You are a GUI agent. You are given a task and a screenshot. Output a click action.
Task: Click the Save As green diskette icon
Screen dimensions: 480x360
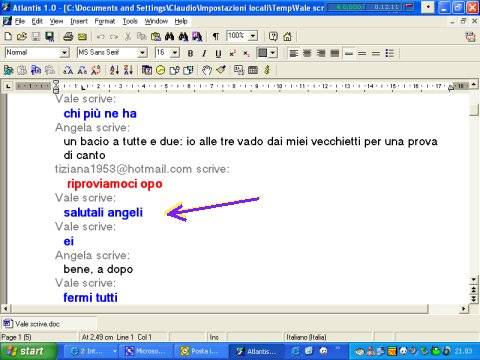click(x=50, y=36)
